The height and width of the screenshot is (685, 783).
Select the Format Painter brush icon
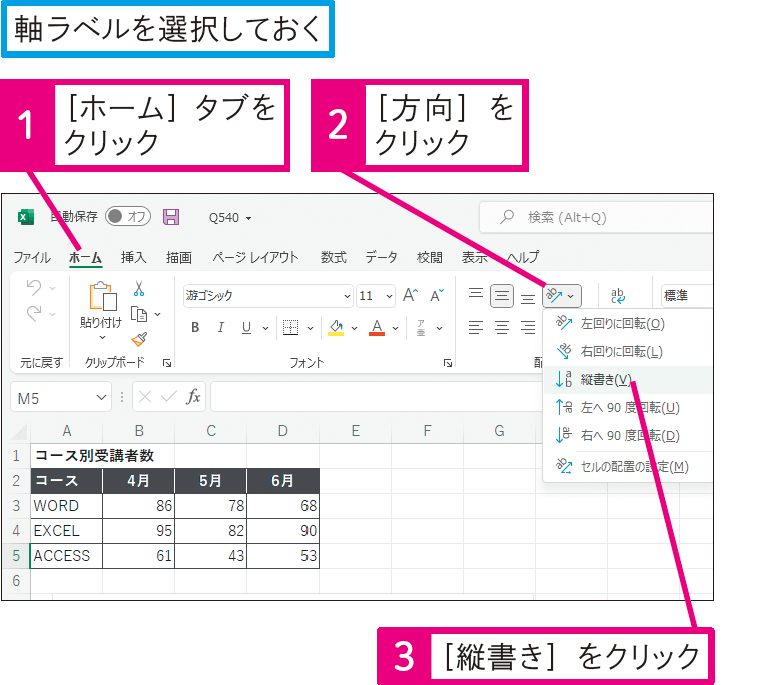pyautogui.click(x=139, y=338)
